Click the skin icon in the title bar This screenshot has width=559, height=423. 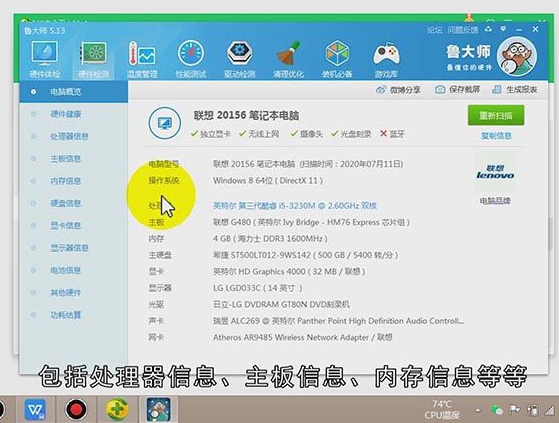[x=488, y=29]
